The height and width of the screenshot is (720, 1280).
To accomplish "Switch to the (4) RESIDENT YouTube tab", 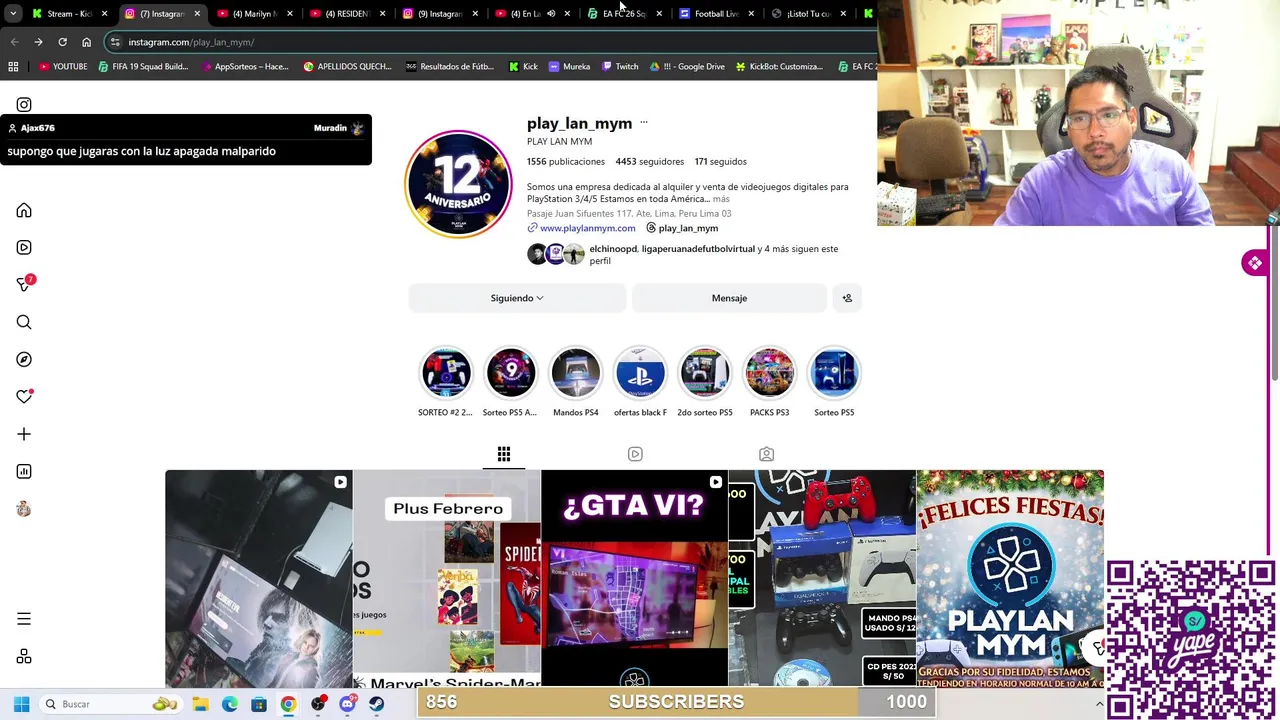I will pyautogui.click(x=347, y=14).
